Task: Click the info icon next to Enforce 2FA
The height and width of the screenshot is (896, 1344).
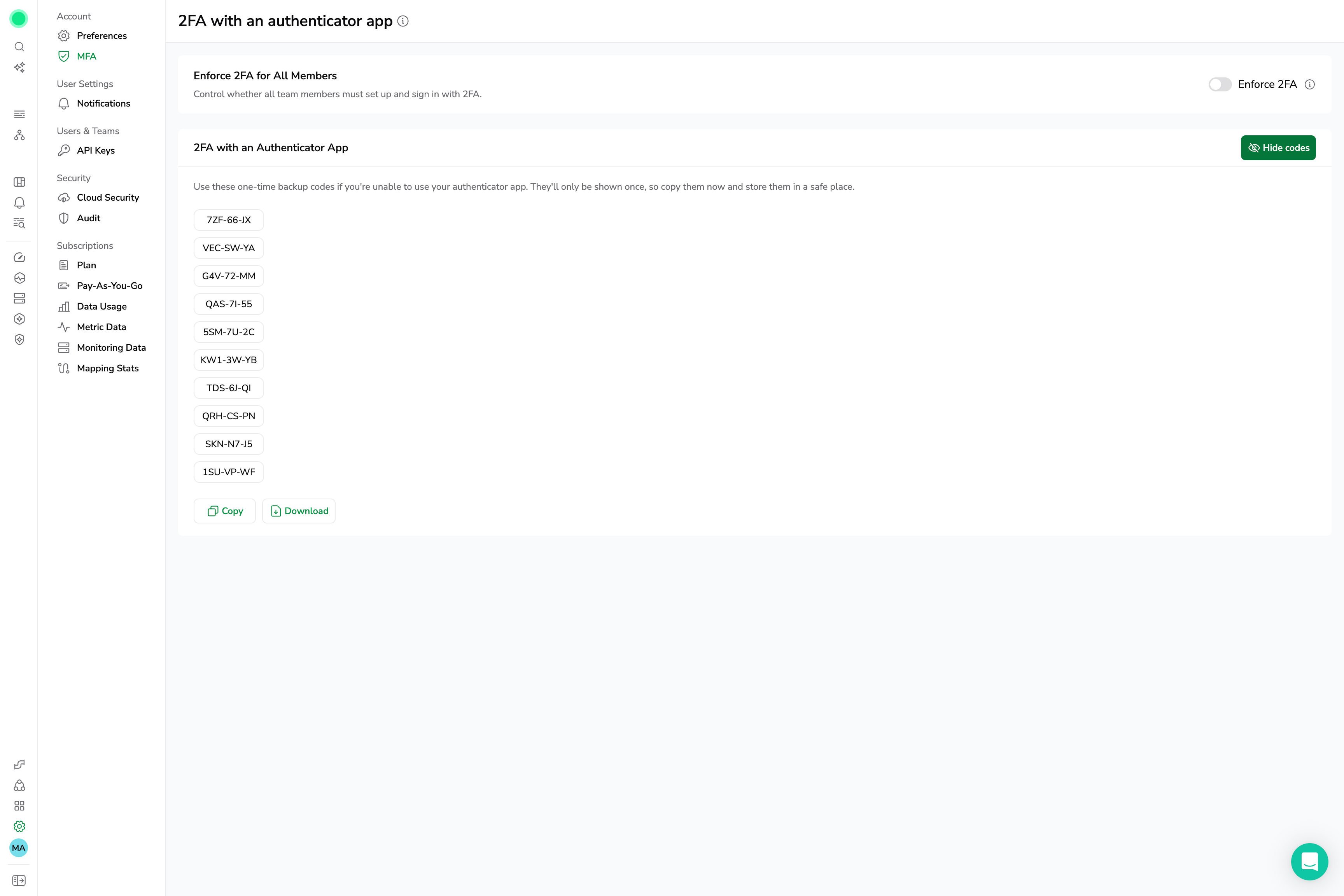Action: (x=1310, y=84)
